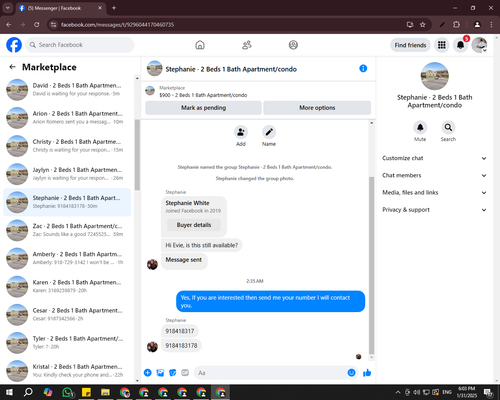
Task: Click the conversation list scrollbar
Action: [x=137, y=155]
